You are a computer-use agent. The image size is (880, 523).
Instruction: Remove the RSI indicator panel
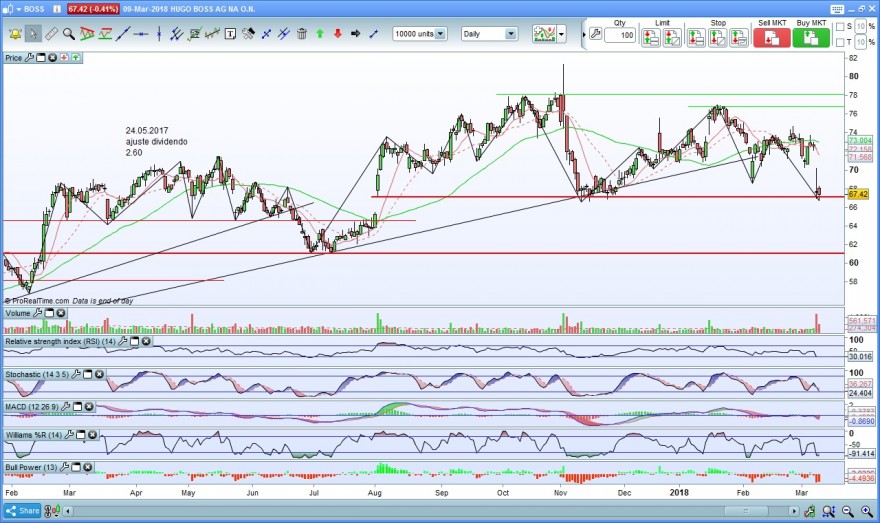coord(146,341)
